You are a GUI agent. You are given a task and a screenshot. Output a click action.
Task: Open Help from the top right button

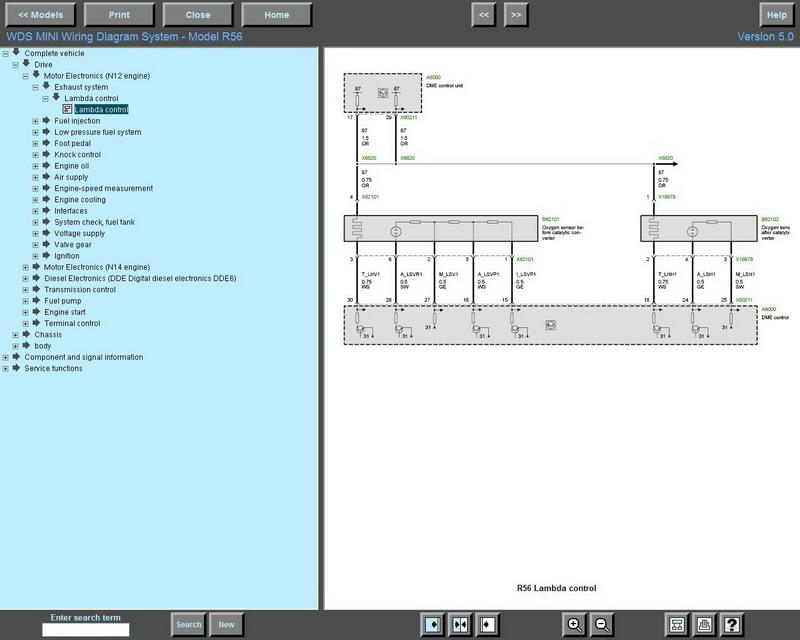point(777,15)
